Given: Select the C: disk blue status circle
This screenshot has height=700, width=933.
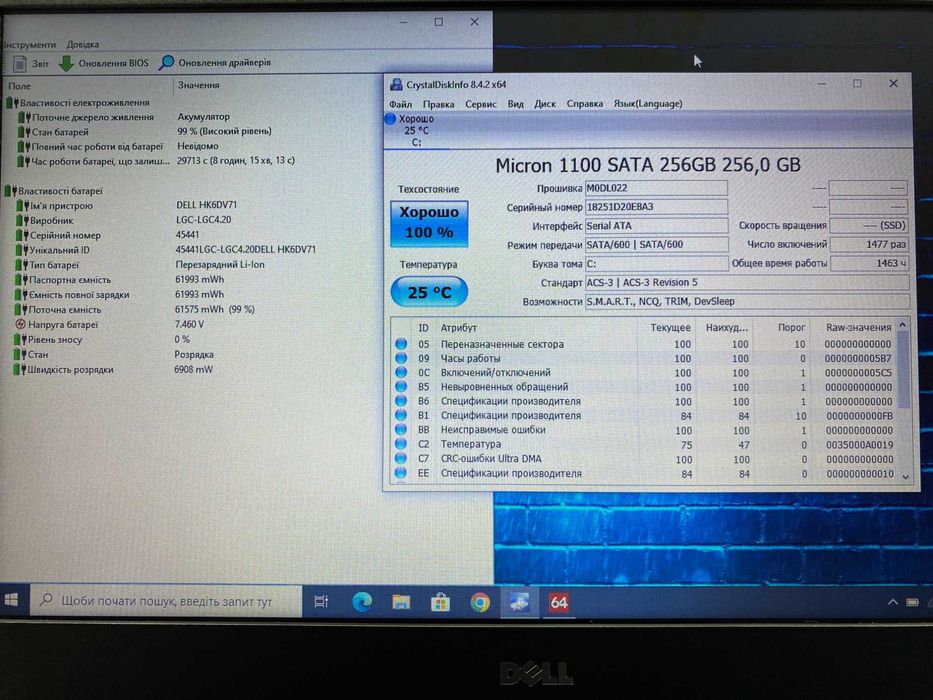Looking at the screenshot, I should (x=390, y=118).
